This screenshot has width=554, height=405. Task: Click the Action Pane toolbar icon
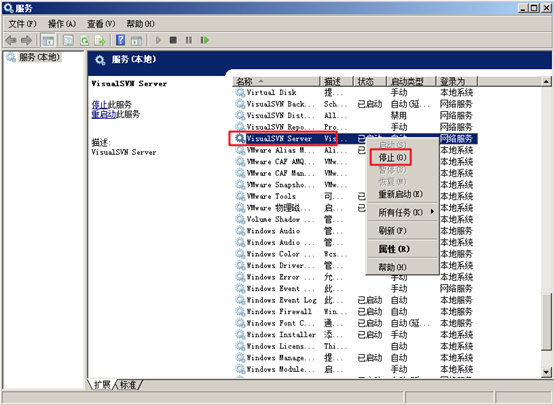coord(136,40)
